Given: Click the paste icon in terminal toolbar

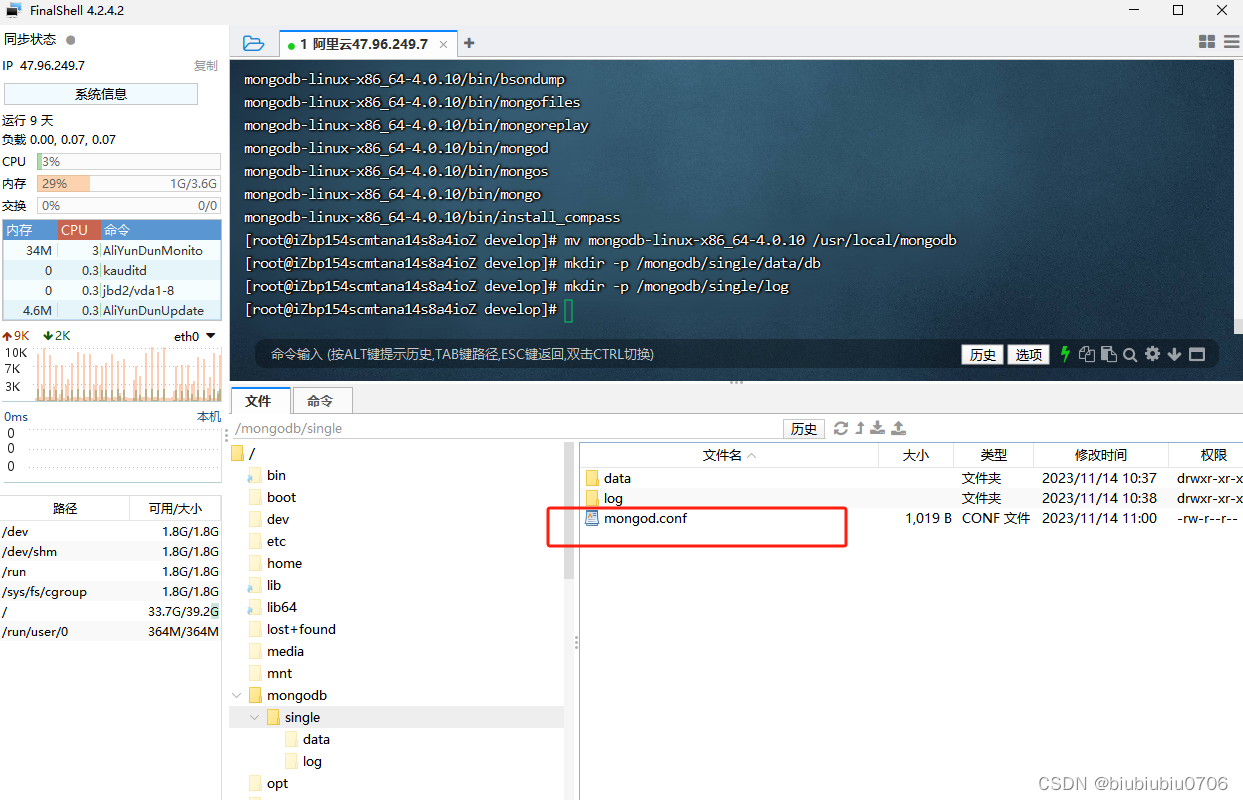Looking at the screenshot, I should click(1109, 353).
